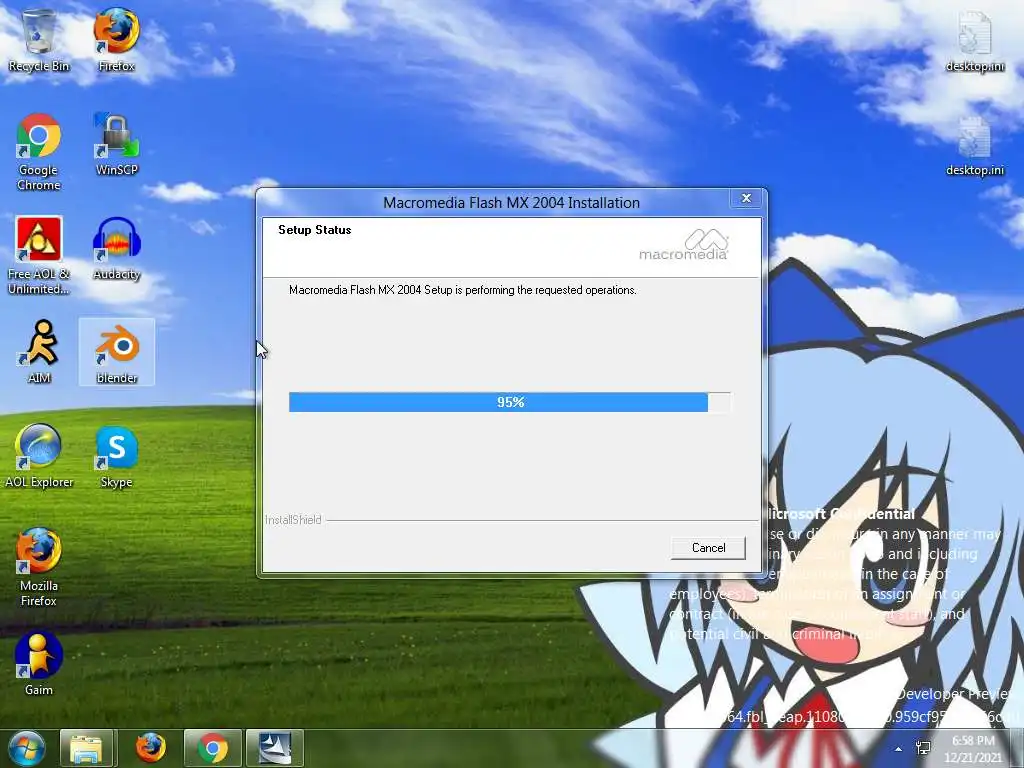Select the WinSCP desktop icon

click(116, 144)
